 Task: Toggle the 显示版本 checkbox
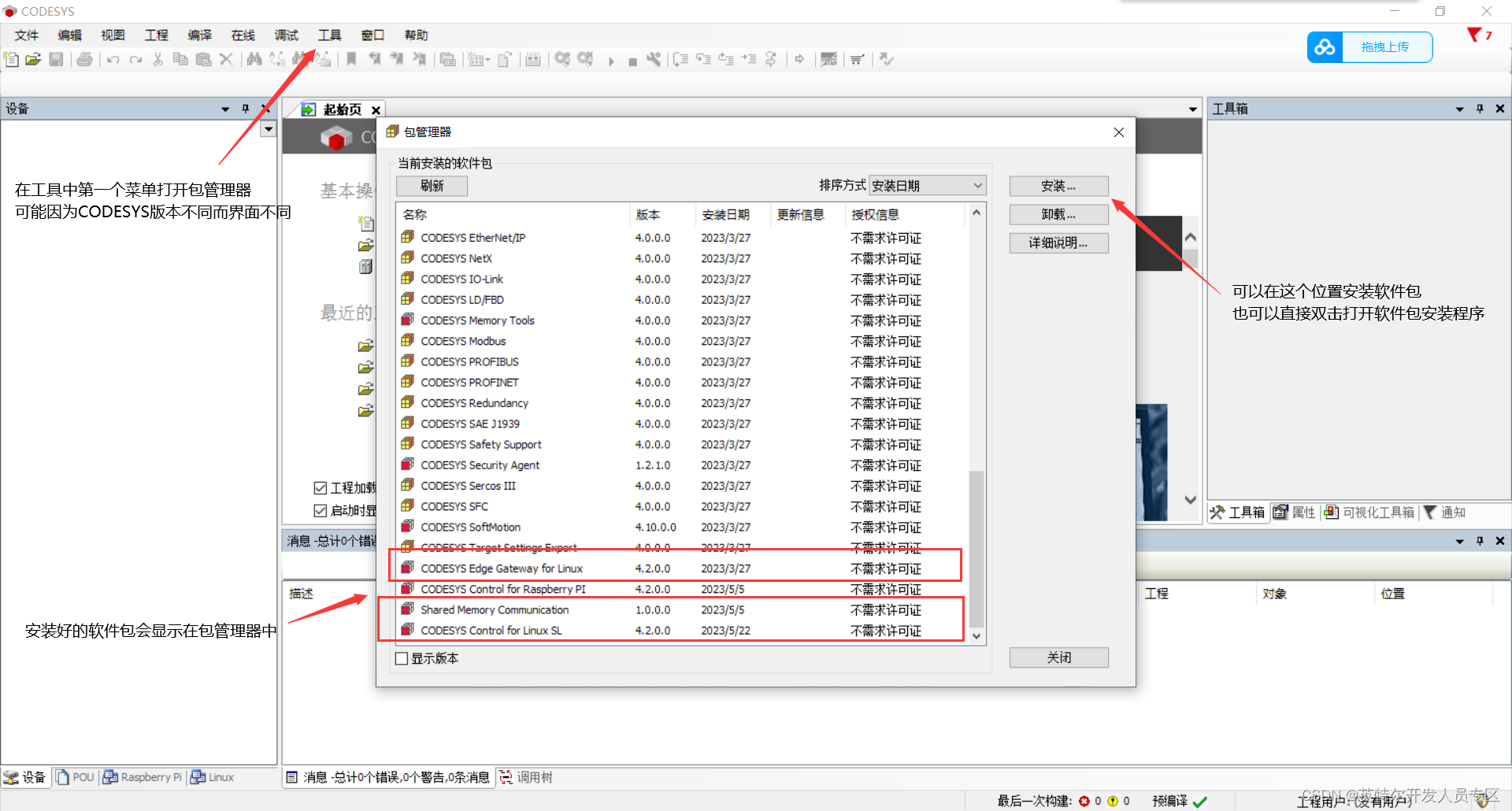coord(402,658)
